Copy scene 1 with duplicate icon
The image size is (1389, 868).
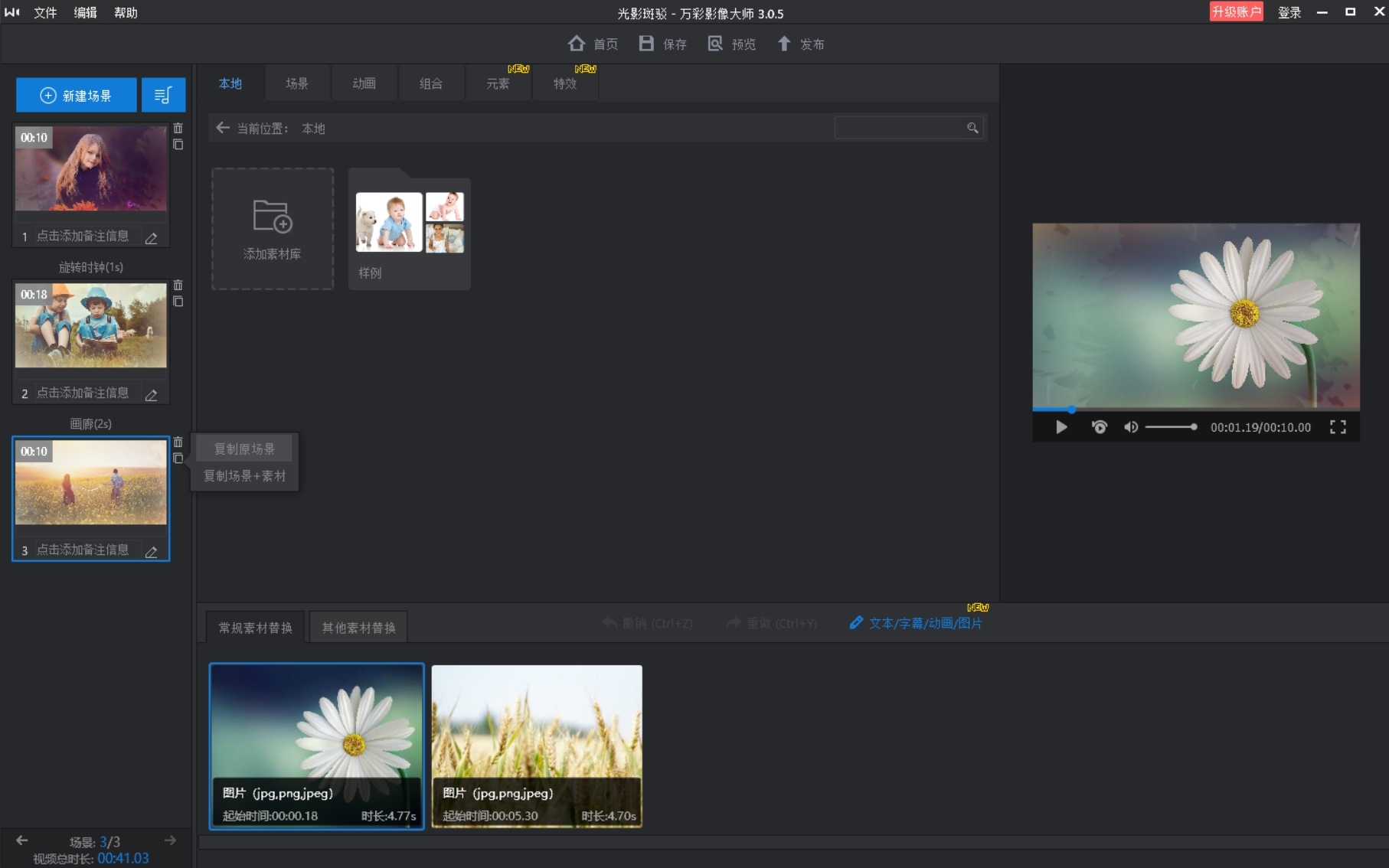[178, 145]
